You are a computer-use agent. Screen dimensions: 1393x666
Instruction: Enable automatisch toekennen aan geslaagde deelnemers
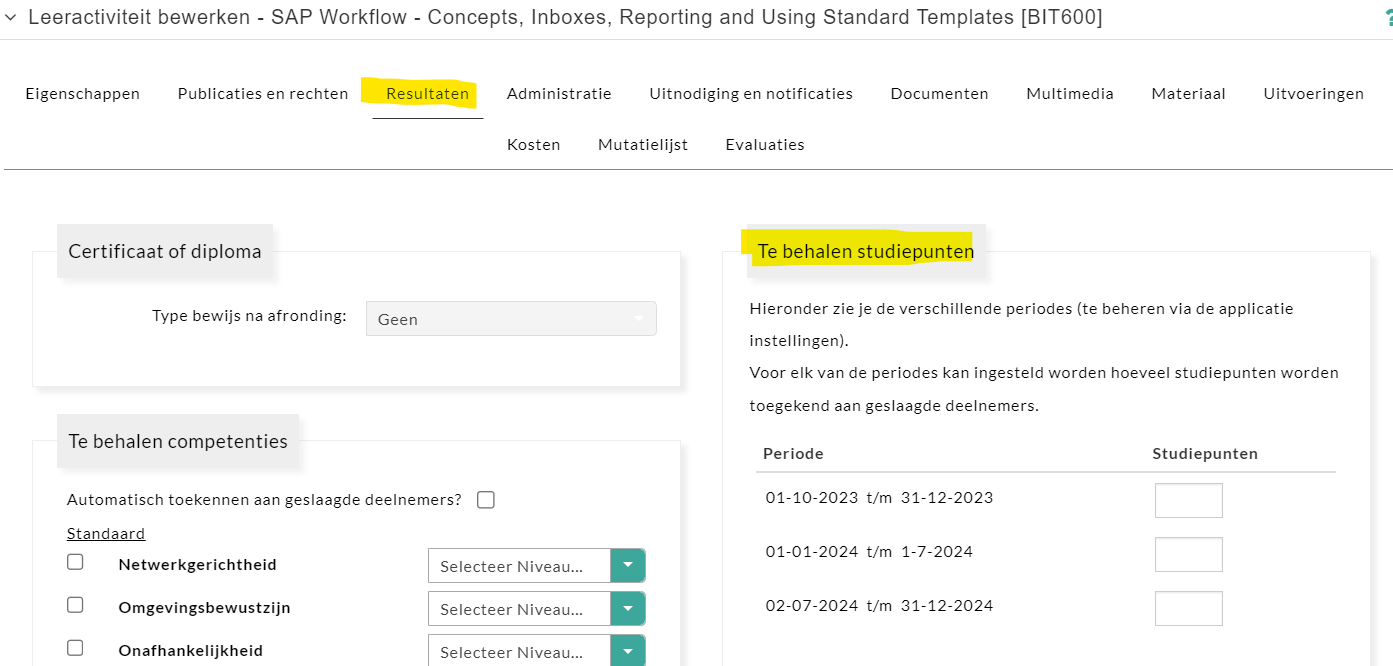pyautogui.click(x=486, y=500)
